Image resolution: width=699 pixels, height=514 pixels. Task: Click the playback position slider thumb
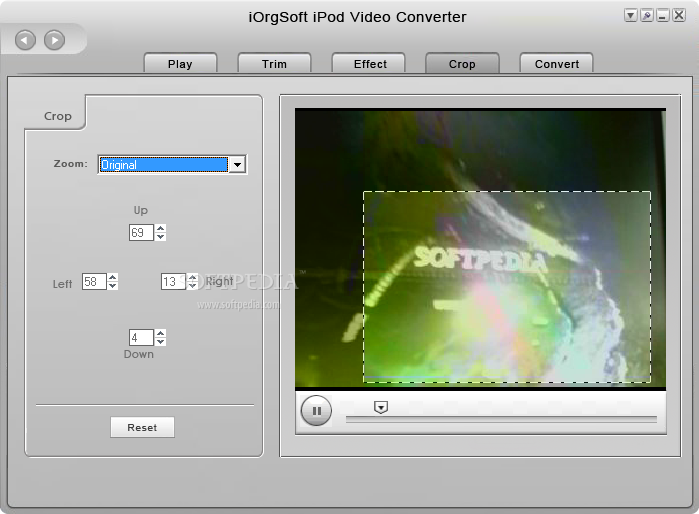pos(381,407)
